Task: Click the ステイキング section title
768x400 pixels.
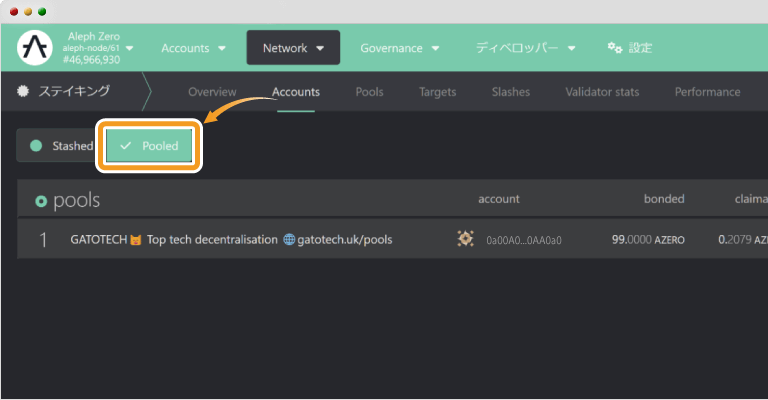Action: tap(74, 91)
